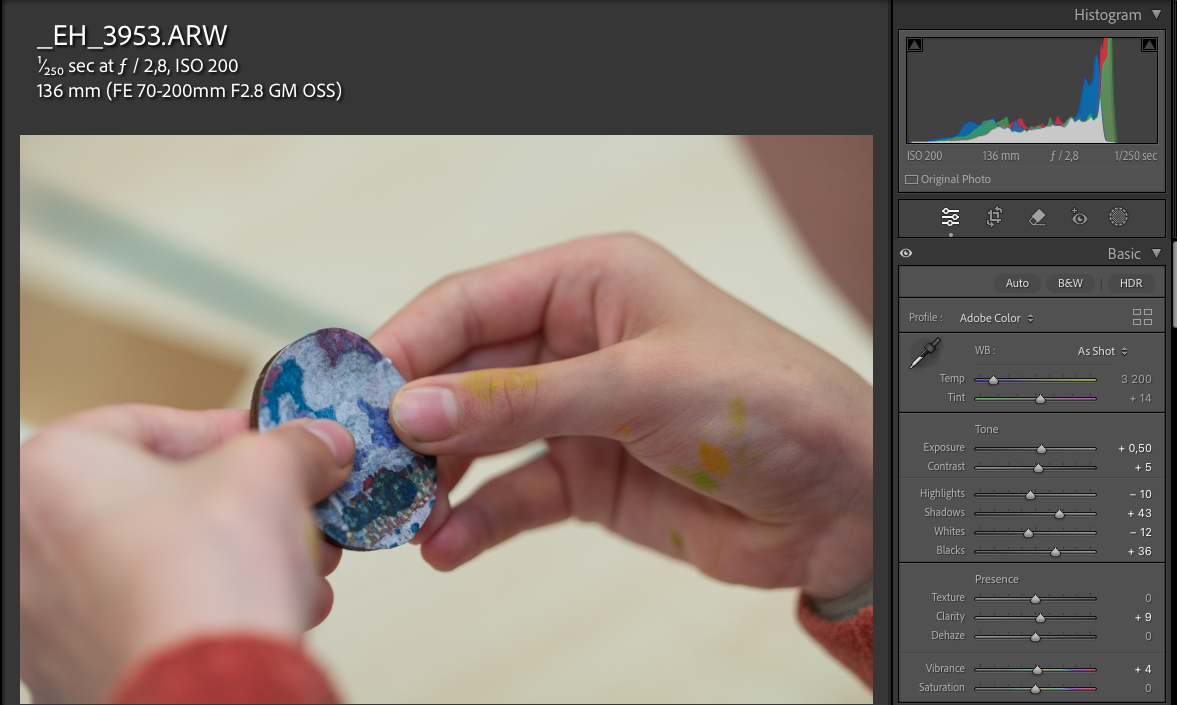Click the Auto tone button
The image size is (1177, 705).
(x=1017, y=283)
